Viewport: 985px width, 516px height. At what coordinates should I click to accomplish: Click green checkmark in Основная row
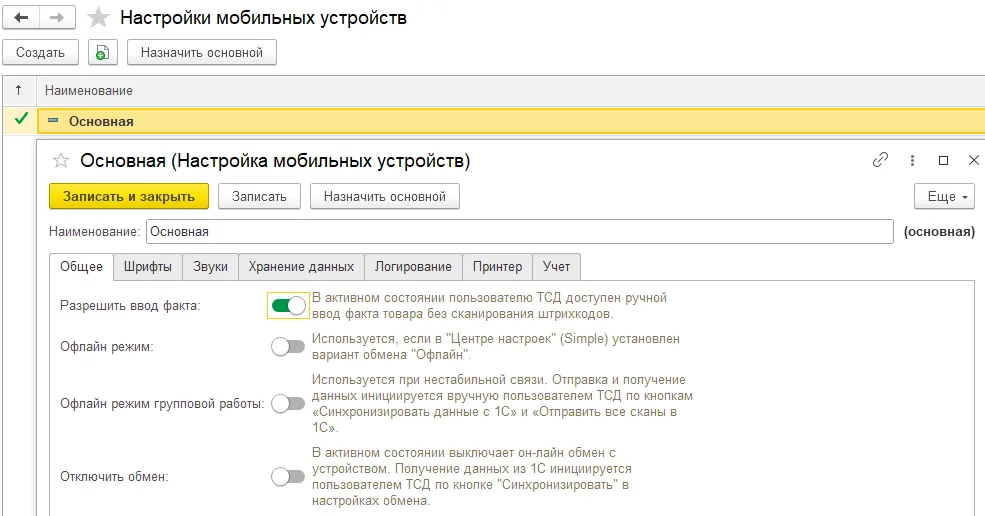pyautogui.click(x=21, y=119)
